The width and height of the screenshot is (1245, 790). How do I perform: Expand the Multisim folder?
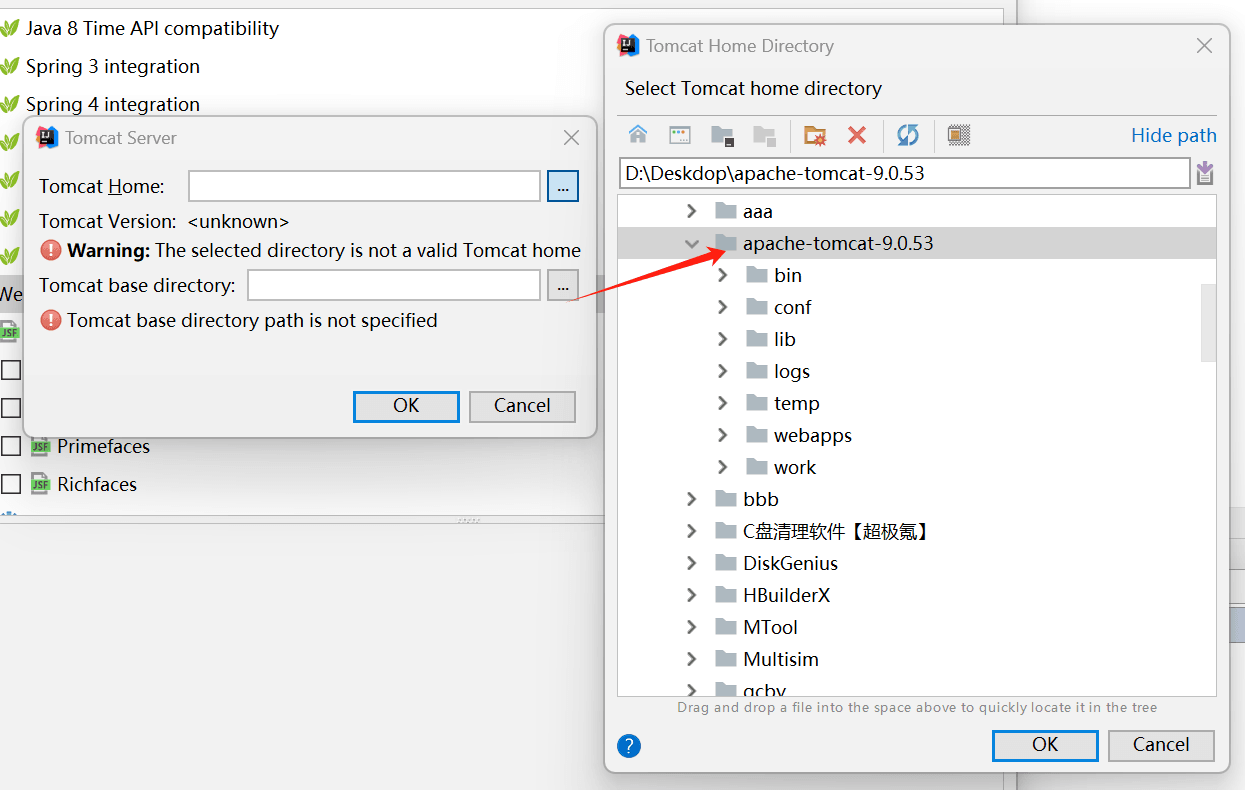(x=691, y=659)
